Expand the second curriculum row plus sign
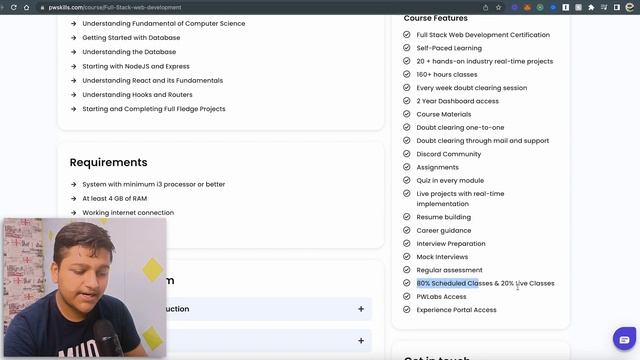Image resolution: width=640 pixels, height=360 pixels. (361, 340)
